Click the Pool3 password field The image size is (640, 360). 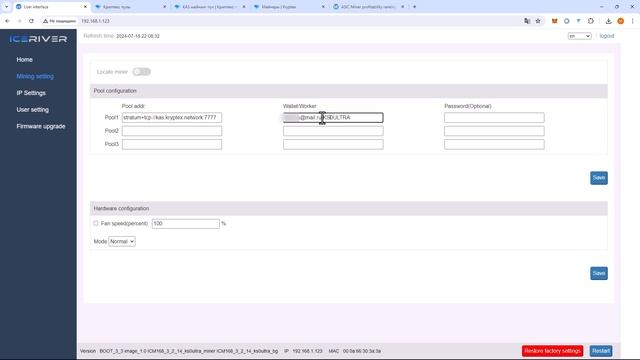pyautogui.click(x=494, y=144)
